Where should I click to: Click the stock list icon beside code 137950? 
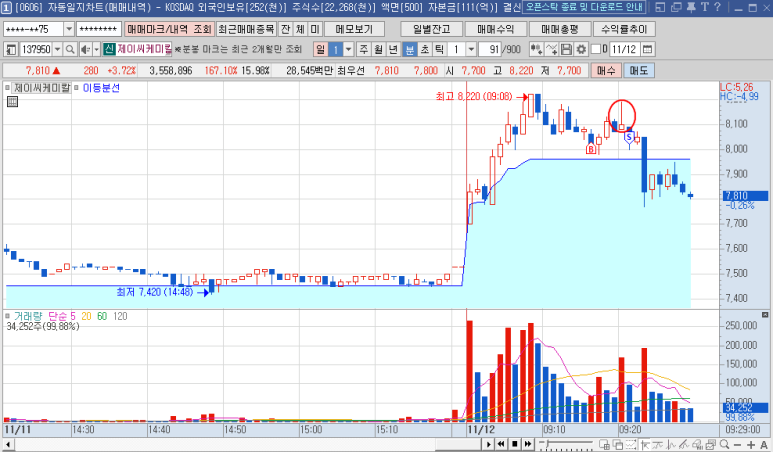point(11,49)
